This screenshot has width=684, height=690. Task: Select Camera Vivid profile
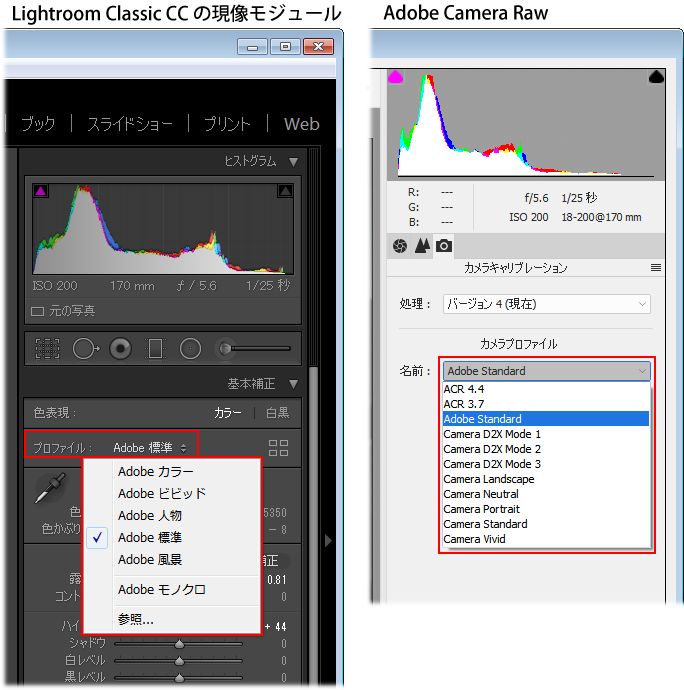click(x=546, y=539)
